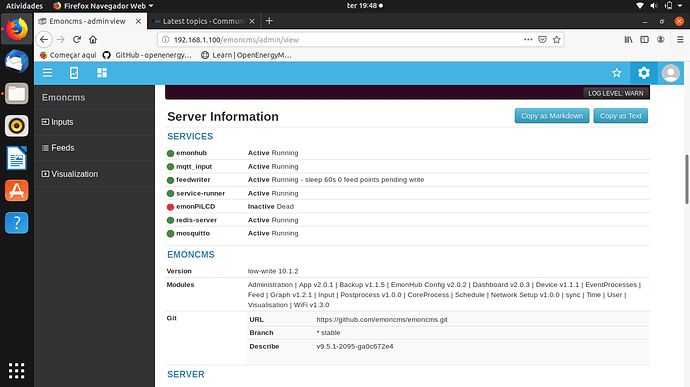Switch to Latest topics Community tab

[x=203, y=21]
